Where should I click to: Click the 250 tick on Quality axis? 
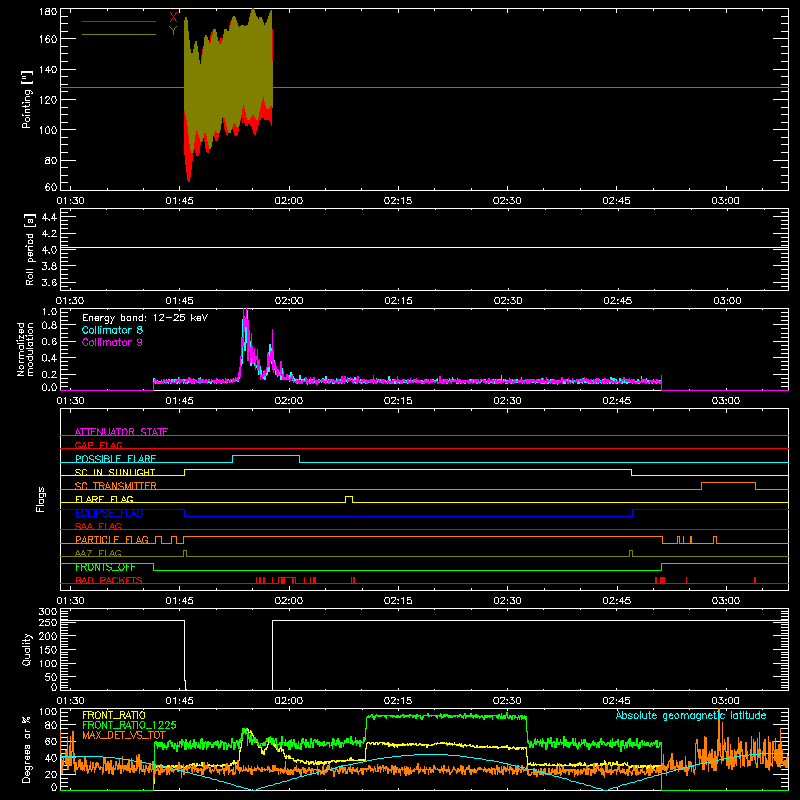click(48, 622)
